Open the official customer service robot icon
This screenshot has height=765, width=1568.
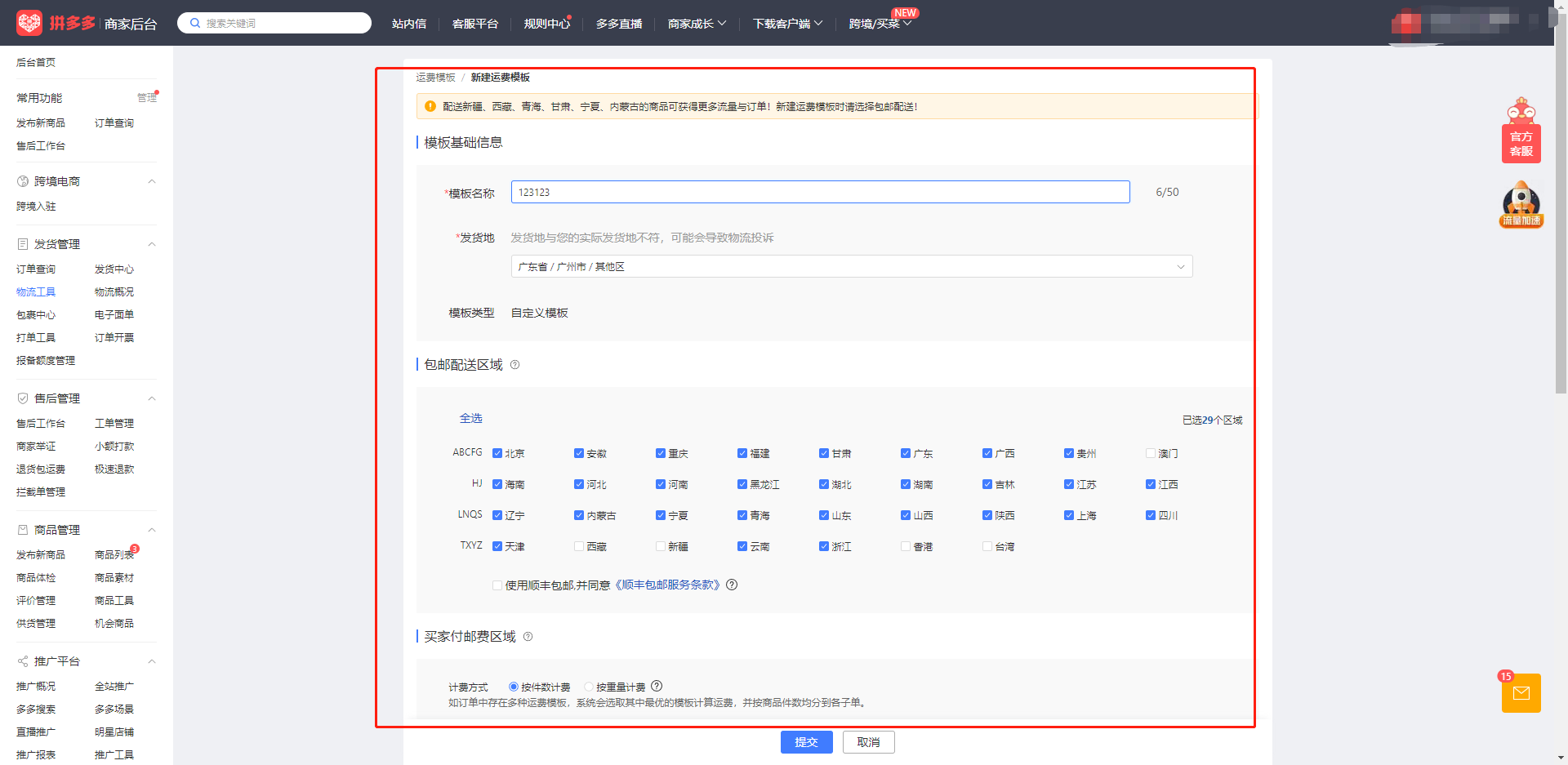click(1521, 131)
